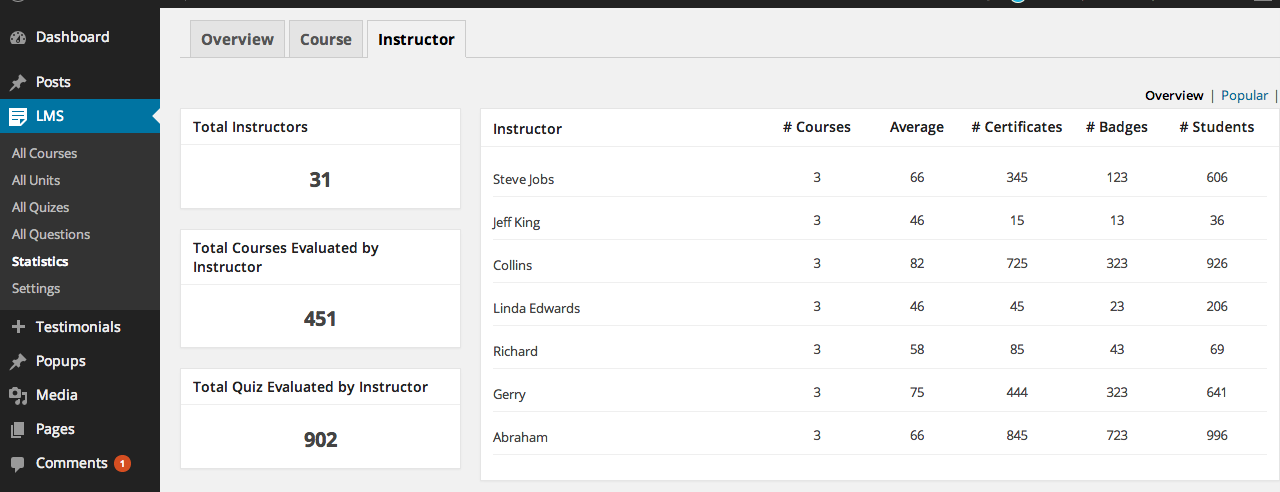The image size is (1280, 492).
Task: Click the Popups pin icon
Action: pos(18,362)
